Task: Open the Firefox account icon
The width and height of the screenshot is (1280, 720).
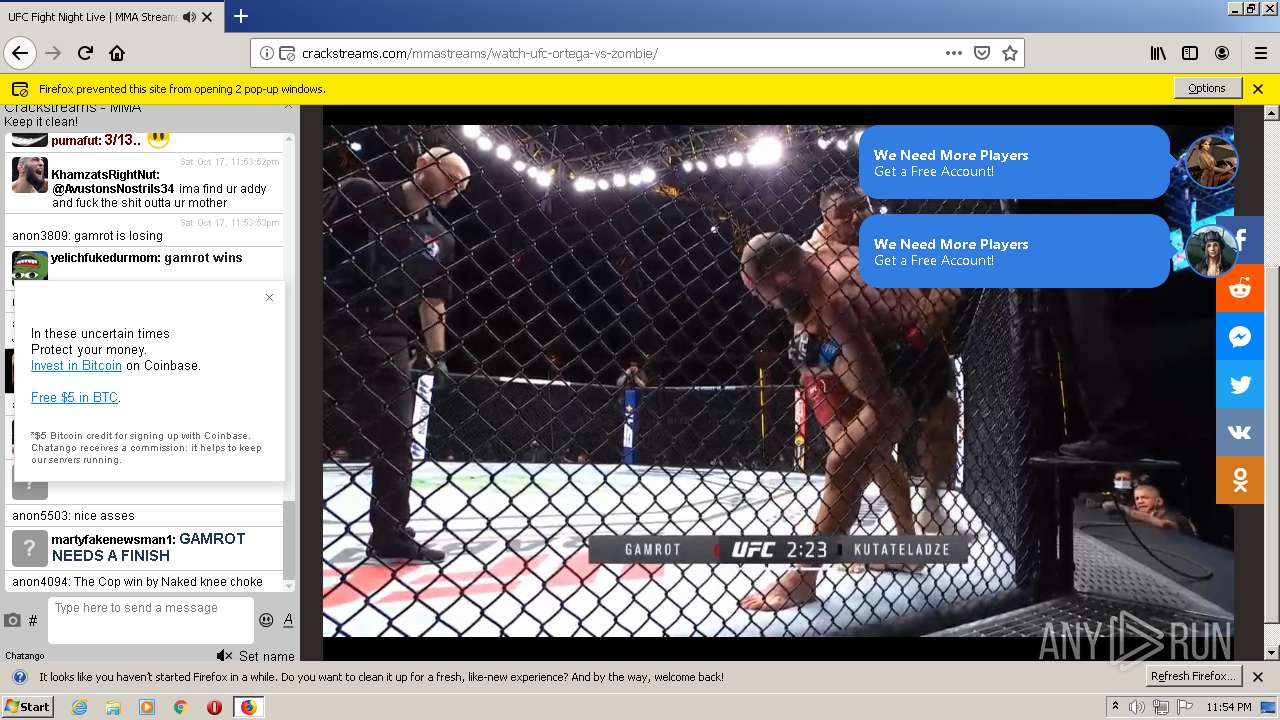Action: 1222,53
